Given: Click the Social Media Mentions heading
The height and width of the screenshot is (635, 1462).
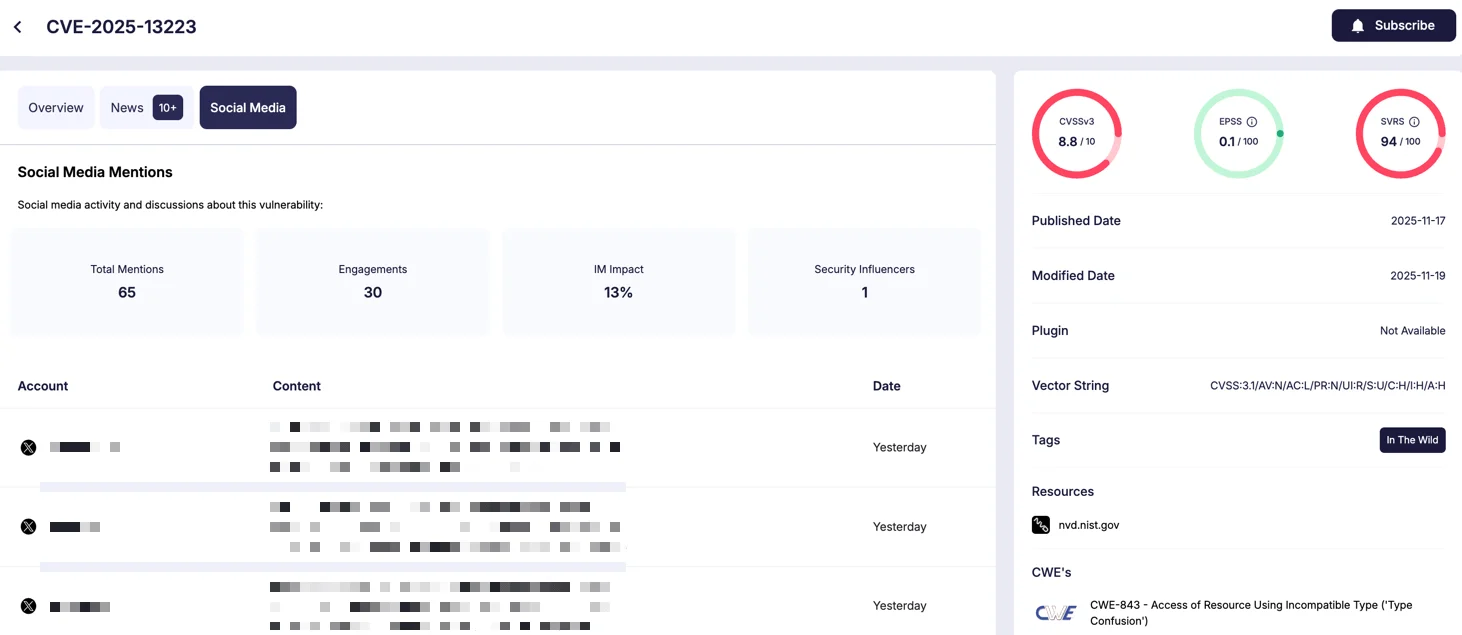Looking at the screenshot, I should tap(95, 172).
